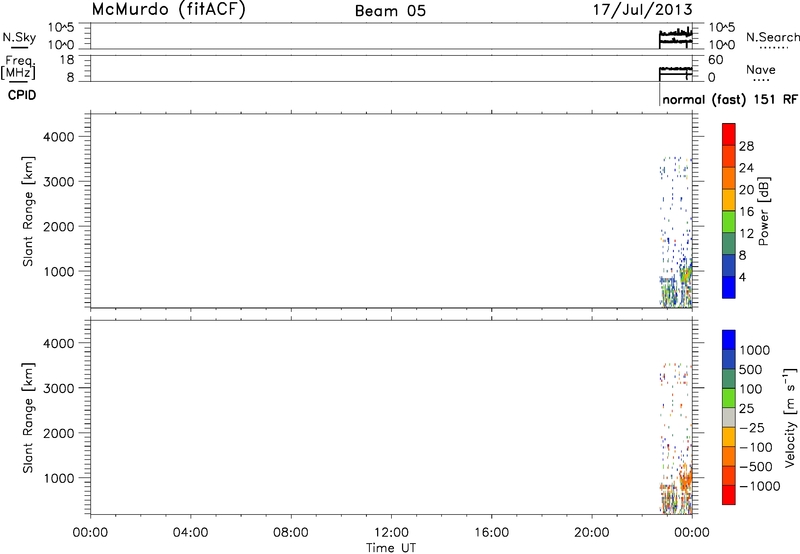This screenshot has width=800, height=554.
Task: Click the 4000 tick in the power panel
Action: point(59,137)
